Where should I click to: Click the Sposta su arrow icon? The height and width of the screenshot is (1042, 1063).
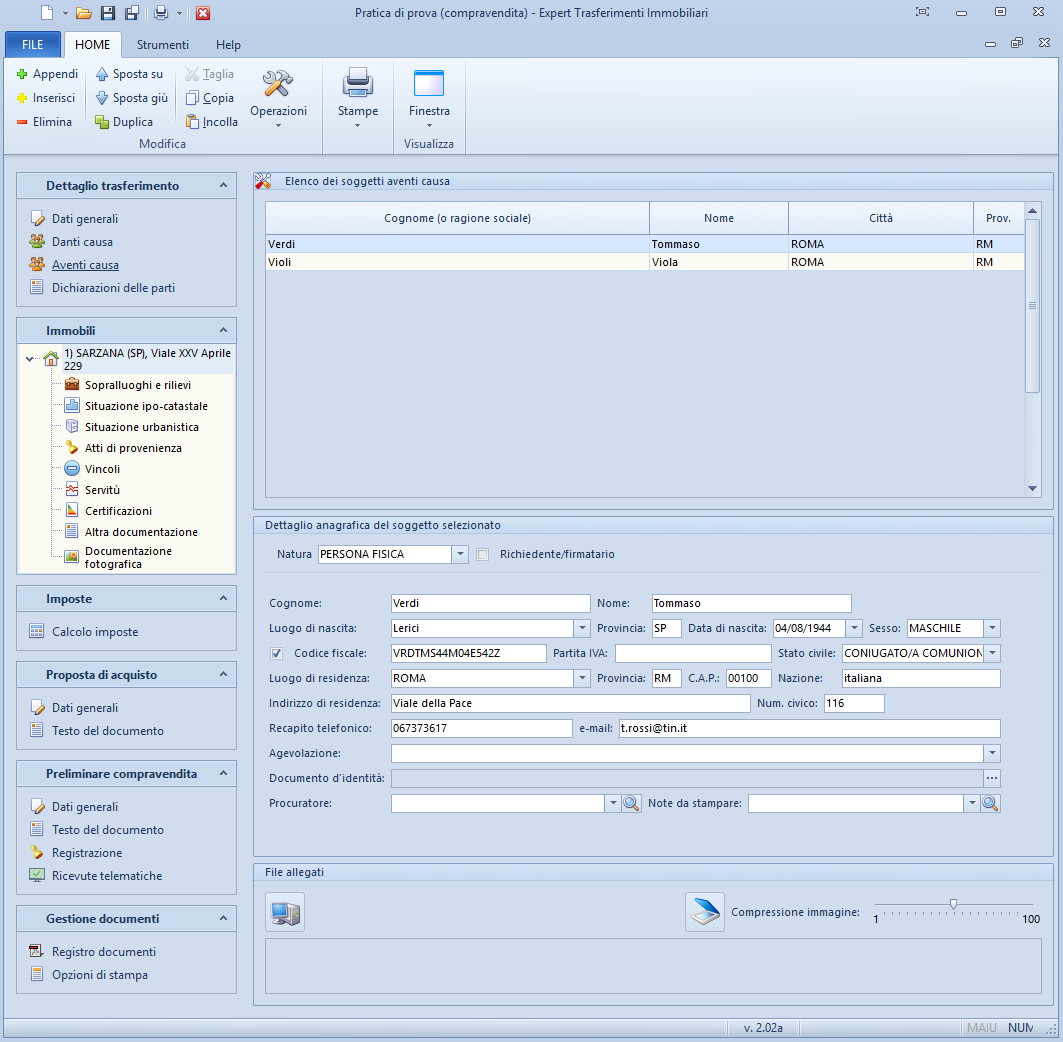click(102, 74)
